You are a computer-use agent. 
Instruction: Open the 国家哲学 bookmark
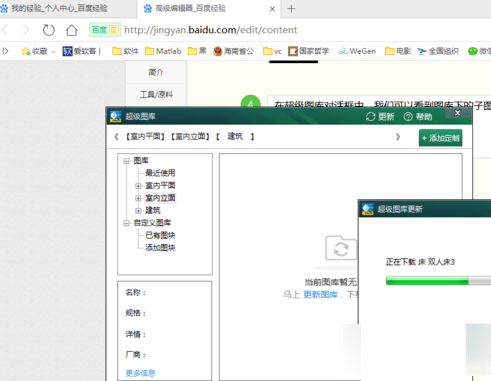pyautogui.click(x=309, y=51)
